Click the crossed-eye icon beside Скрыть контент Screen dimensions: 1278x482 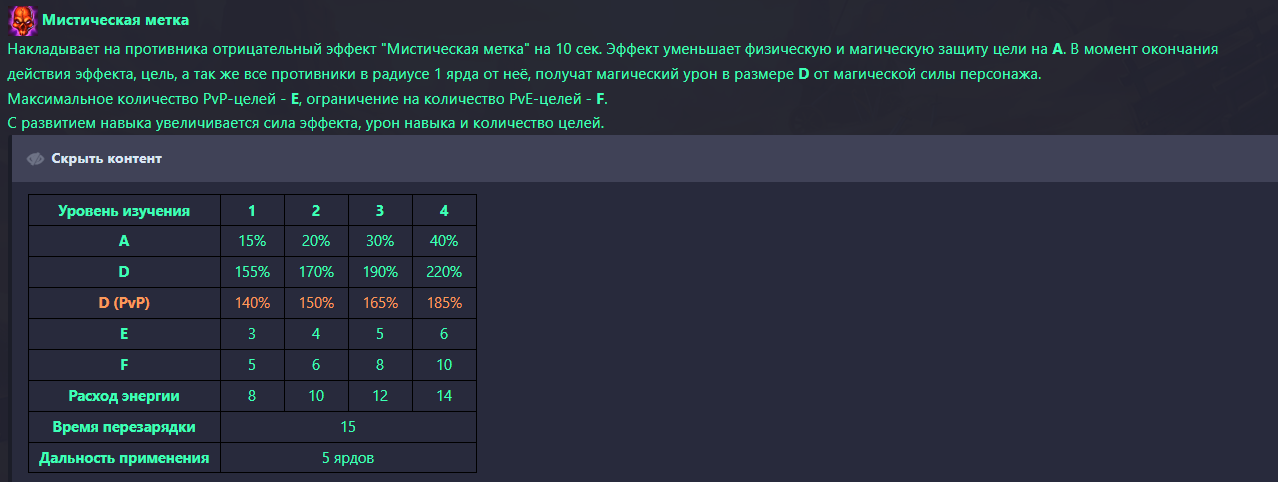tap(36, 159)
